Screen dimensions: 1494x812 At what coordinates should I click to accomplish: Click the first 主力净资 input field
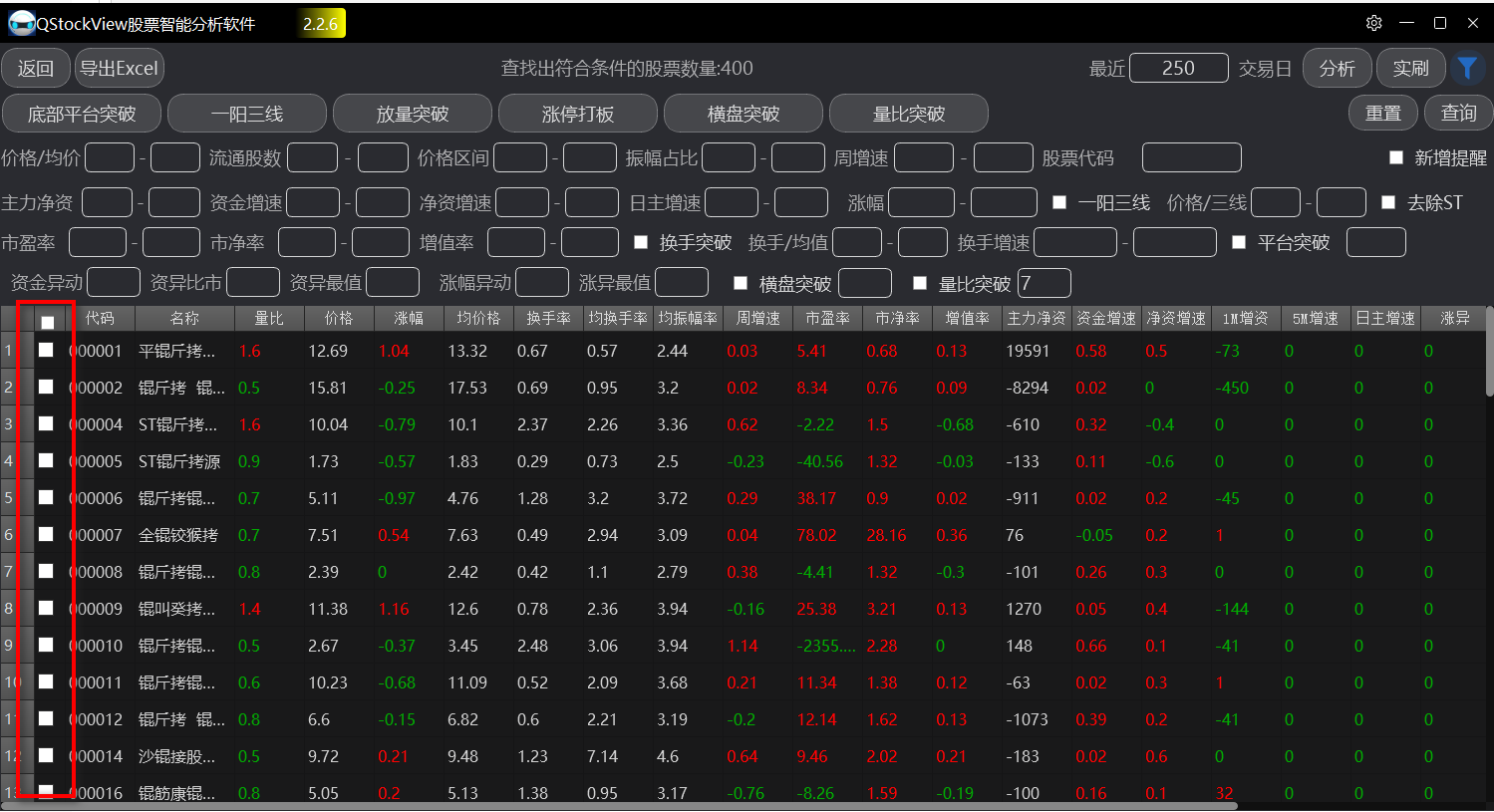(x=107, y=202)
